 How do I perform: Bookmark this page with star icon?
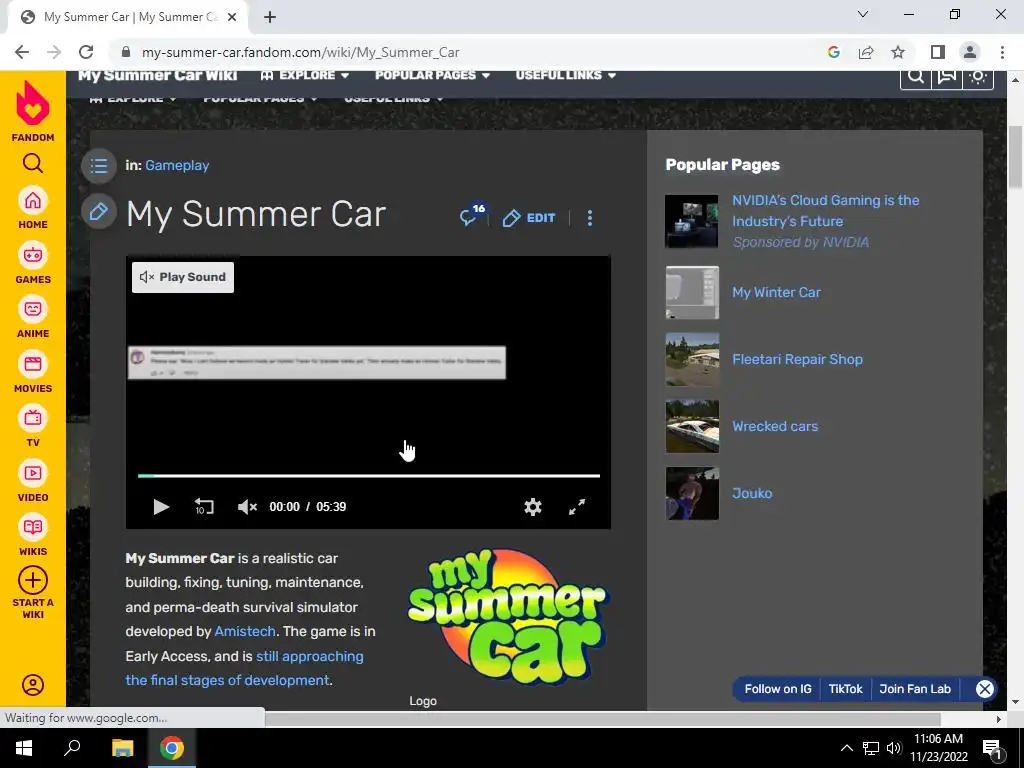898,52
